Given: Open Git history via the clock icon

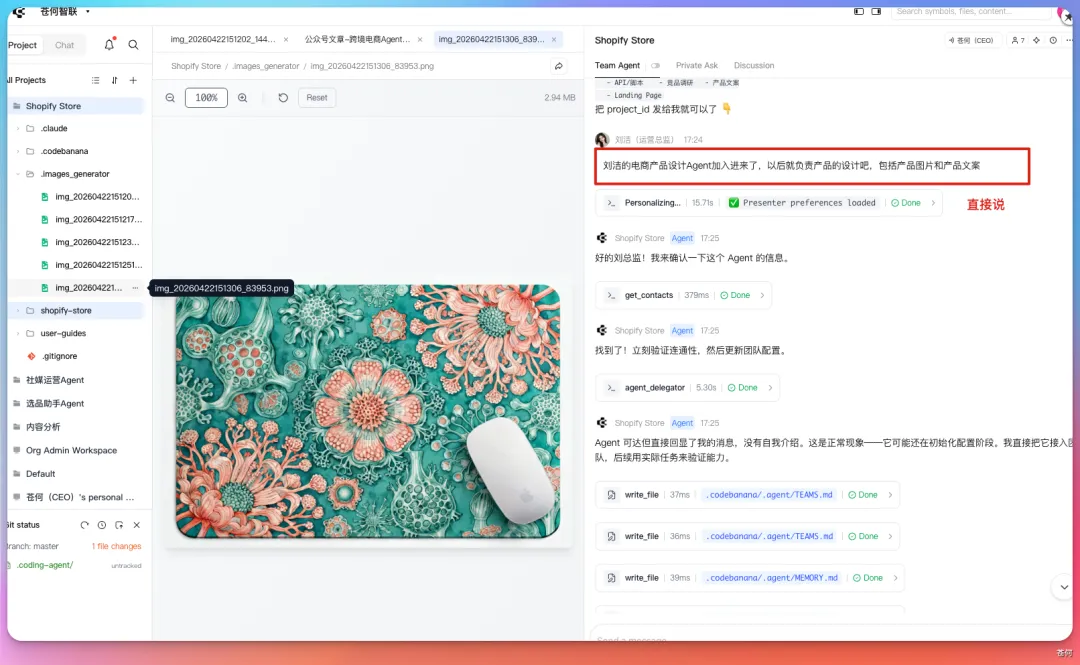Looking at the screenshot, I should click(x=102, y=525).
